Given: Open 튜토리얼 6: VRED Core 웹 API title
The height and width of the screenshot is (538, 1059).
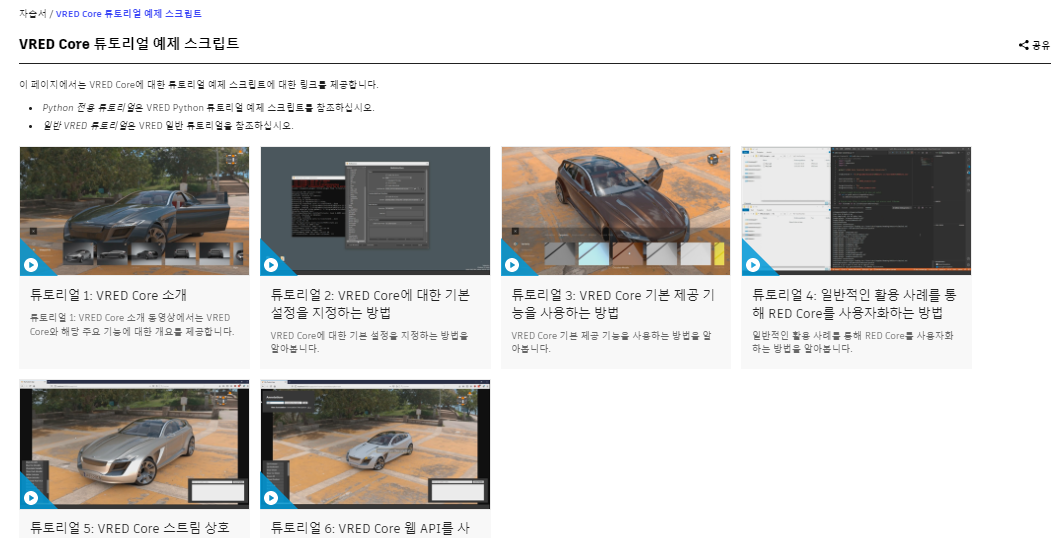Looking at the screenshot, I should click(x=370, y=528).
